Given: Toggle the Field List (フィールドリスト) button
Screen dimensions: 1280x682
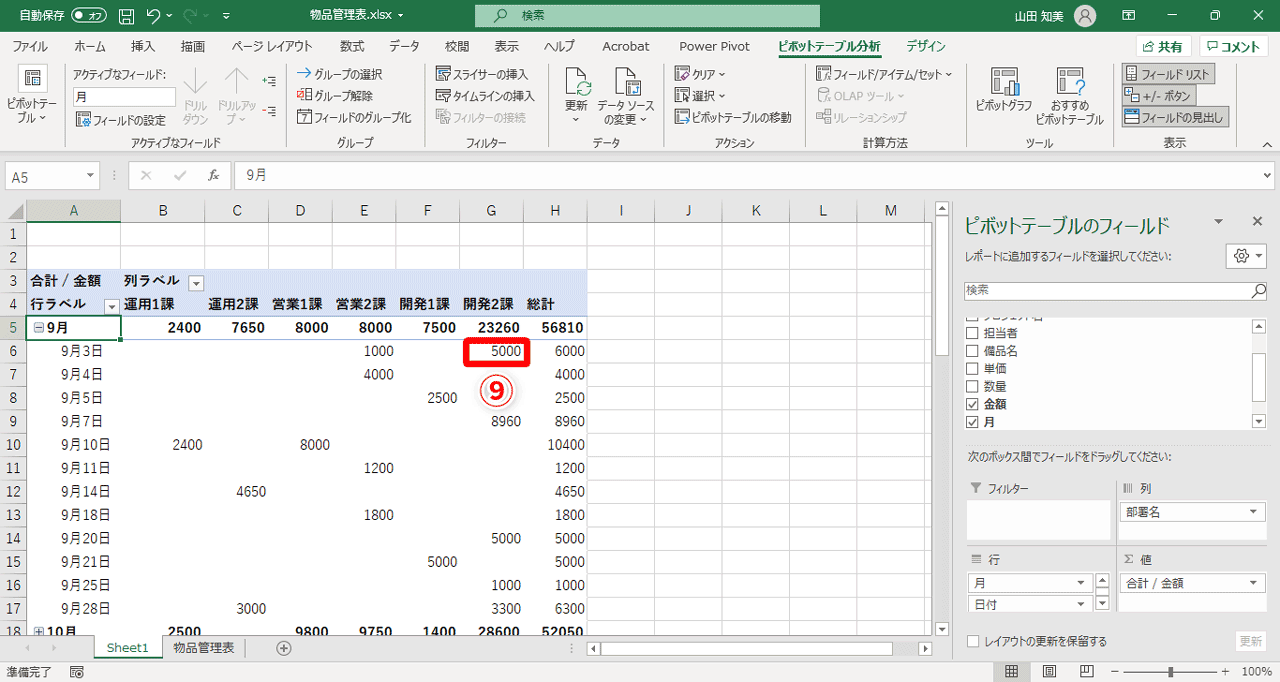Looking at the screenshot, I should pos(1168,74).
